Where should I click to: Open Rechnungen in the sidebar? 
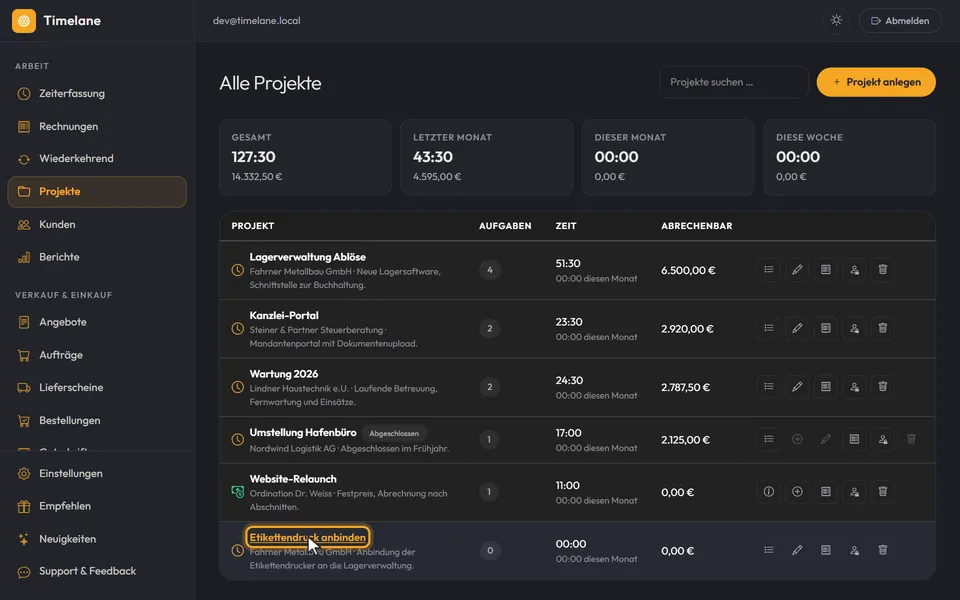[97, 126]
